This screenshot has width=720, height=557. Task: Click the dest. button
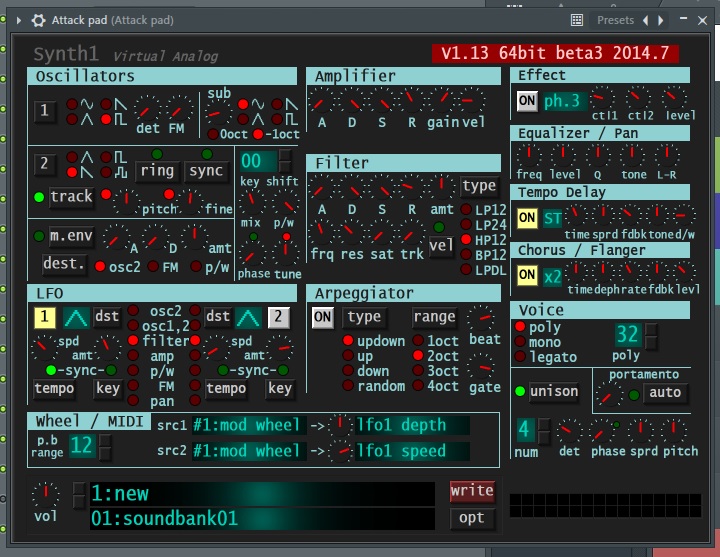pos(64,264)
